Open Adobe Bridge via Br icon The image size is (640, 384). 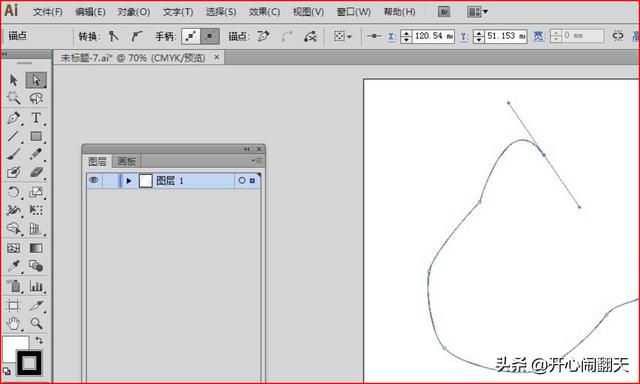point(444,12)
